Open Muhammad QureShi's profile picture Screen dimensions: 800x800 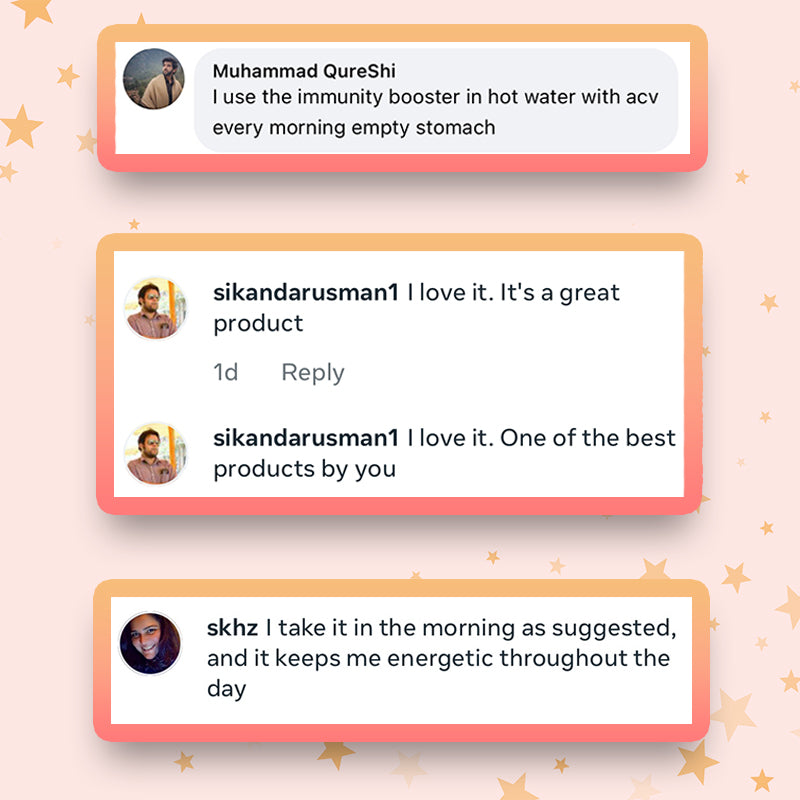[153, 79]
